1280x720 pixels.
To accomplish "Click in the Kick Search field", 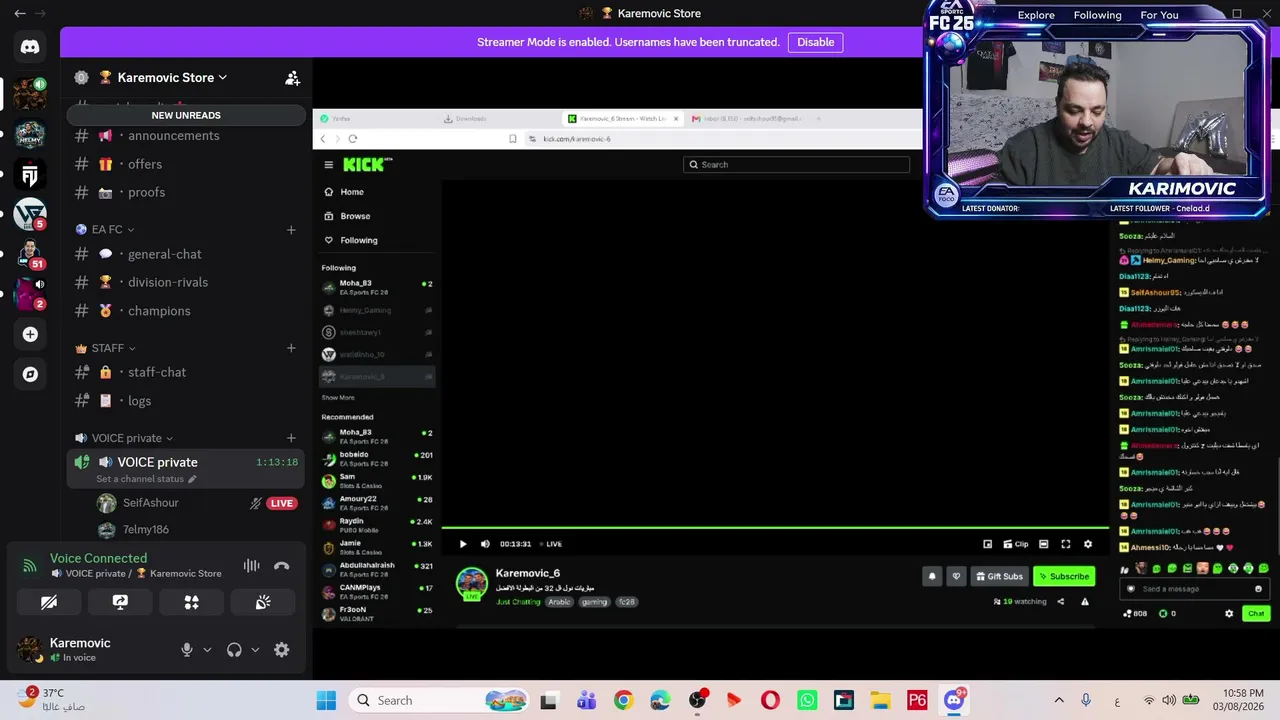I will (x=797, y=165).
